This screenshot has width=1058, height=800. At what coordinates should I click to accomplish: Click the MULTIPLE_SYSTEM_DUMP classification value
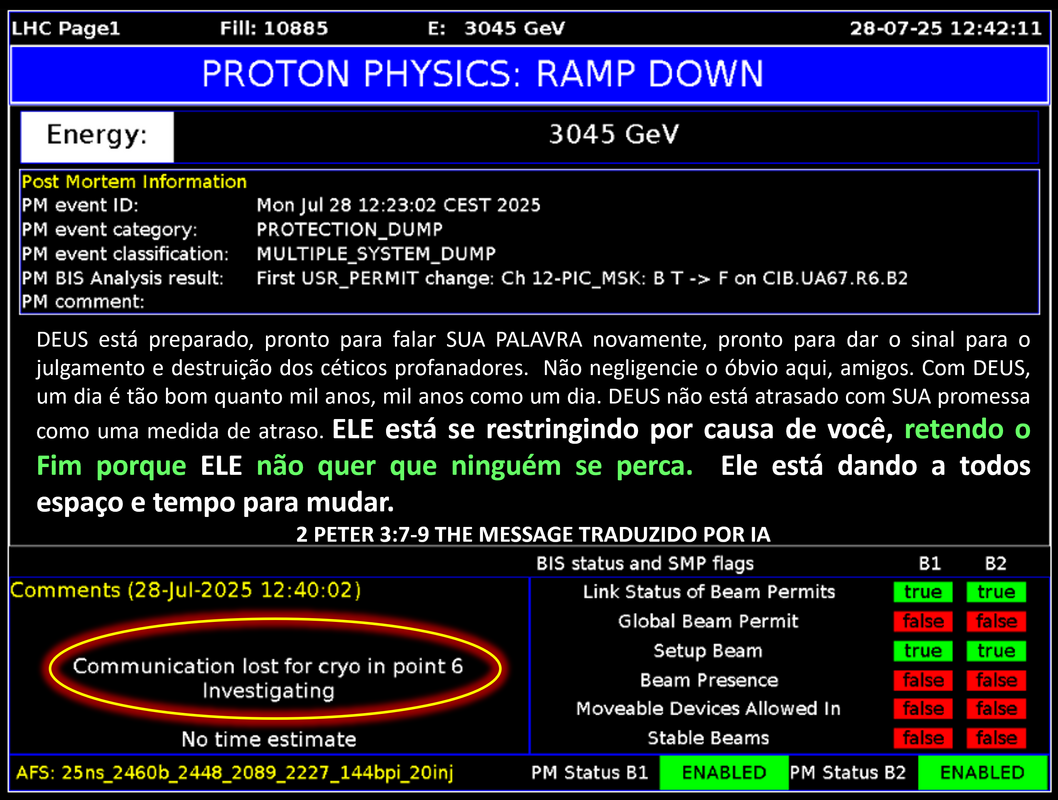(375, 253)
